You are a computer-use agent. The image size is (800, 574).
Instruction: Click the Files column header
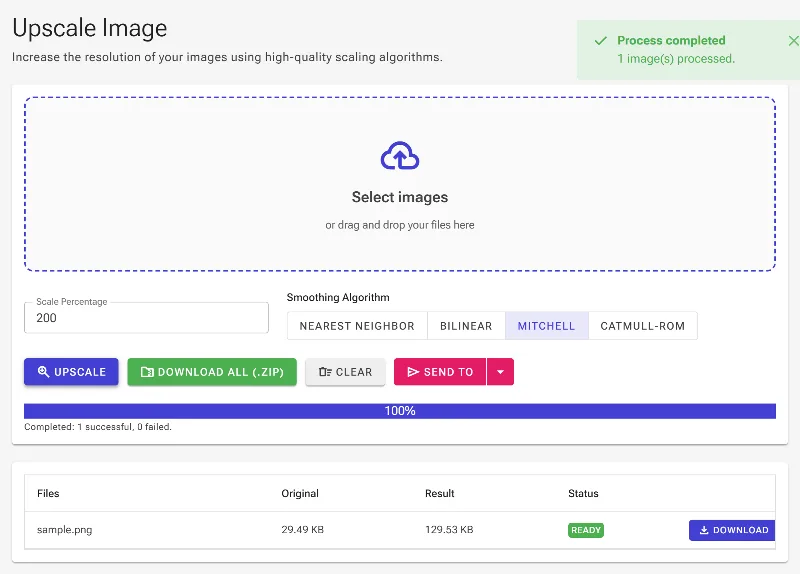[48, 493]
